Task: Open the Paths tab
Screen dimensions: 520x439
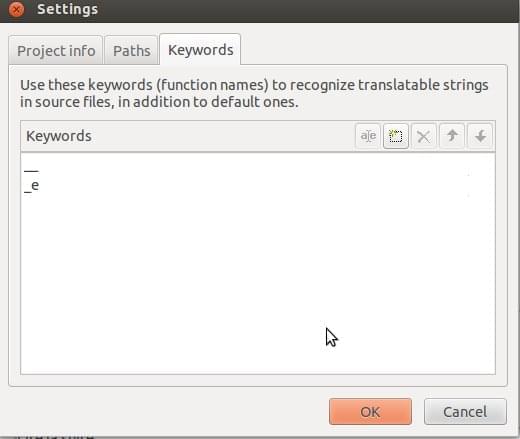Action: tap(131, 51)
